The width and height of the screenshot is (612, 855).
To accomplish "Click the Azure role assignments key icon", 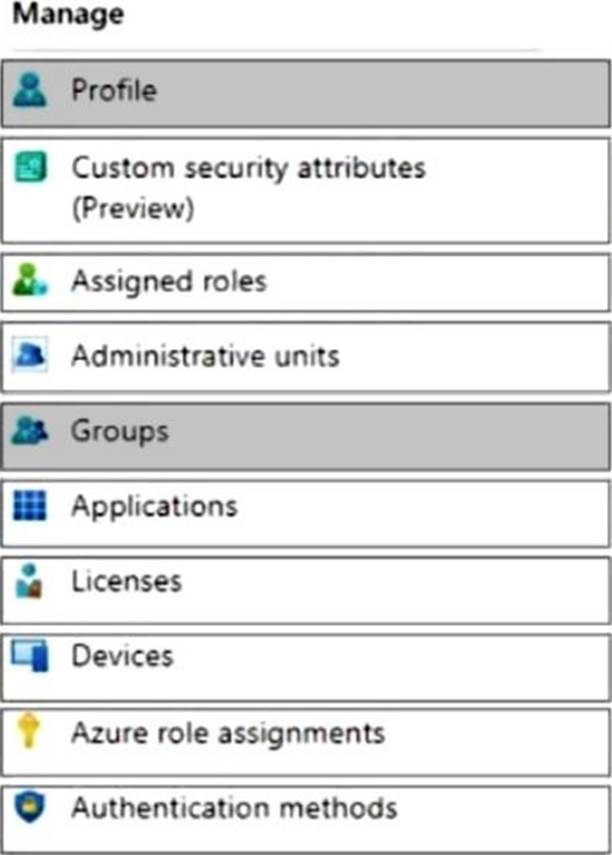I will 28,733.
